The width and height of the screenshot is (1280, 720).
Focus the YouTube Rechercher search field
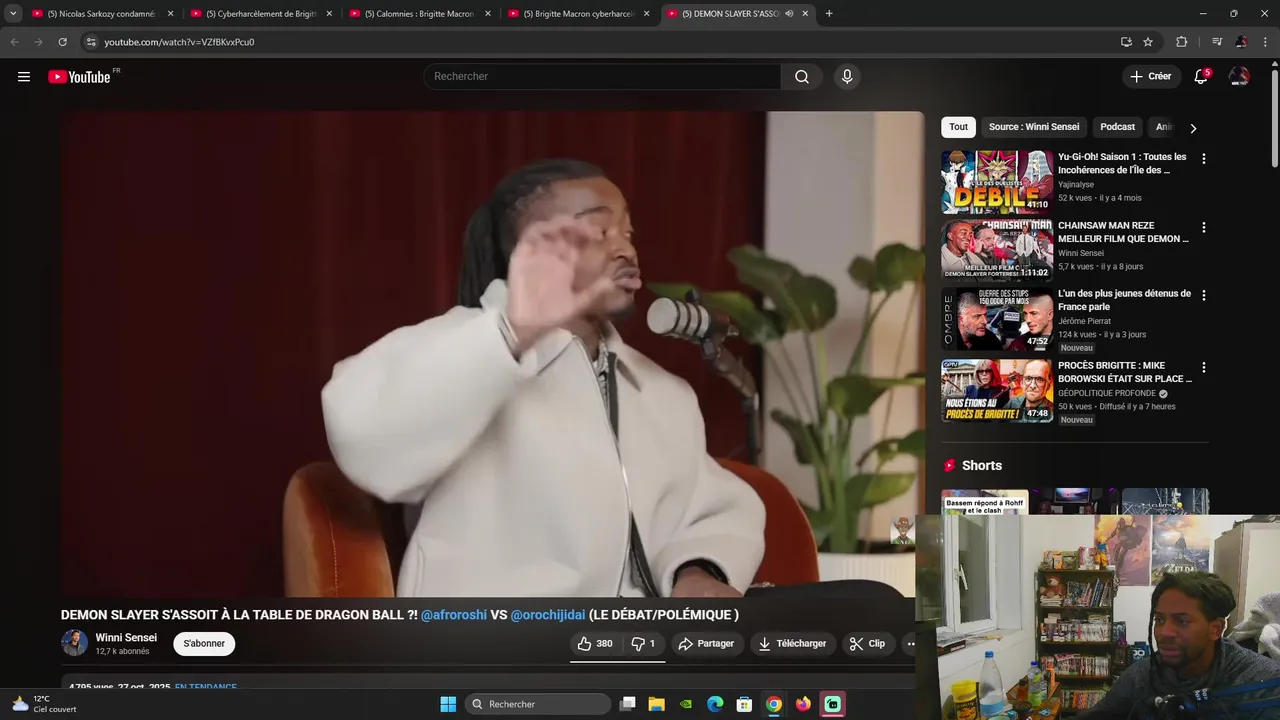(602, 77)
